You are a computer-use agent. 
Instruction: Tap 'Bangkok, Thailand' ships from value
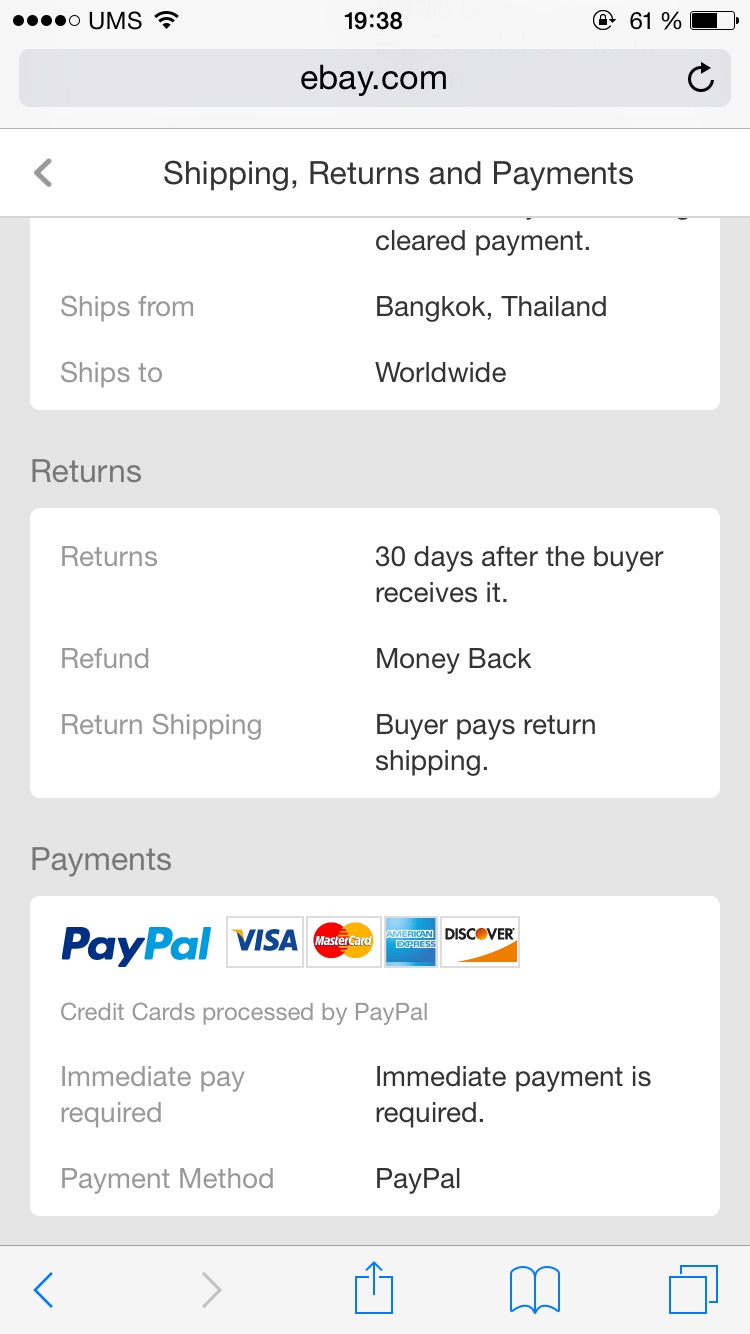491,306
